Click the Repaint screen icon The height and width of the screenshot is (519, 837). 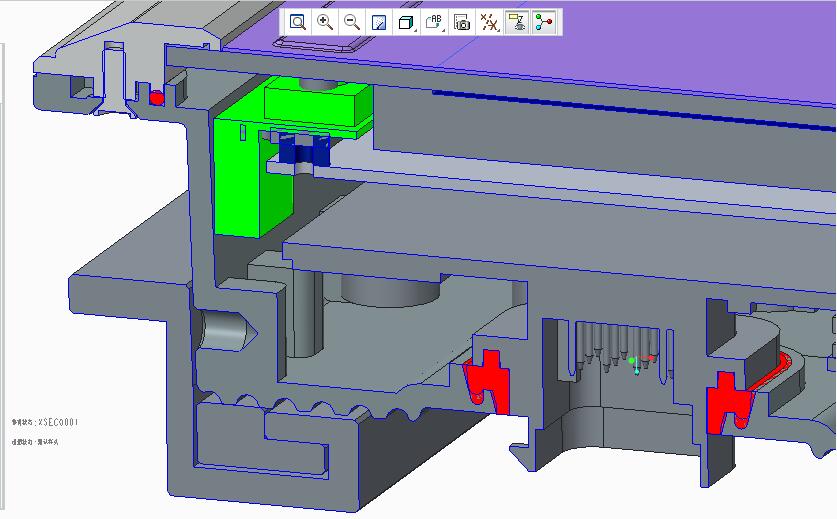pyautogui.click(x=379, y=22)
